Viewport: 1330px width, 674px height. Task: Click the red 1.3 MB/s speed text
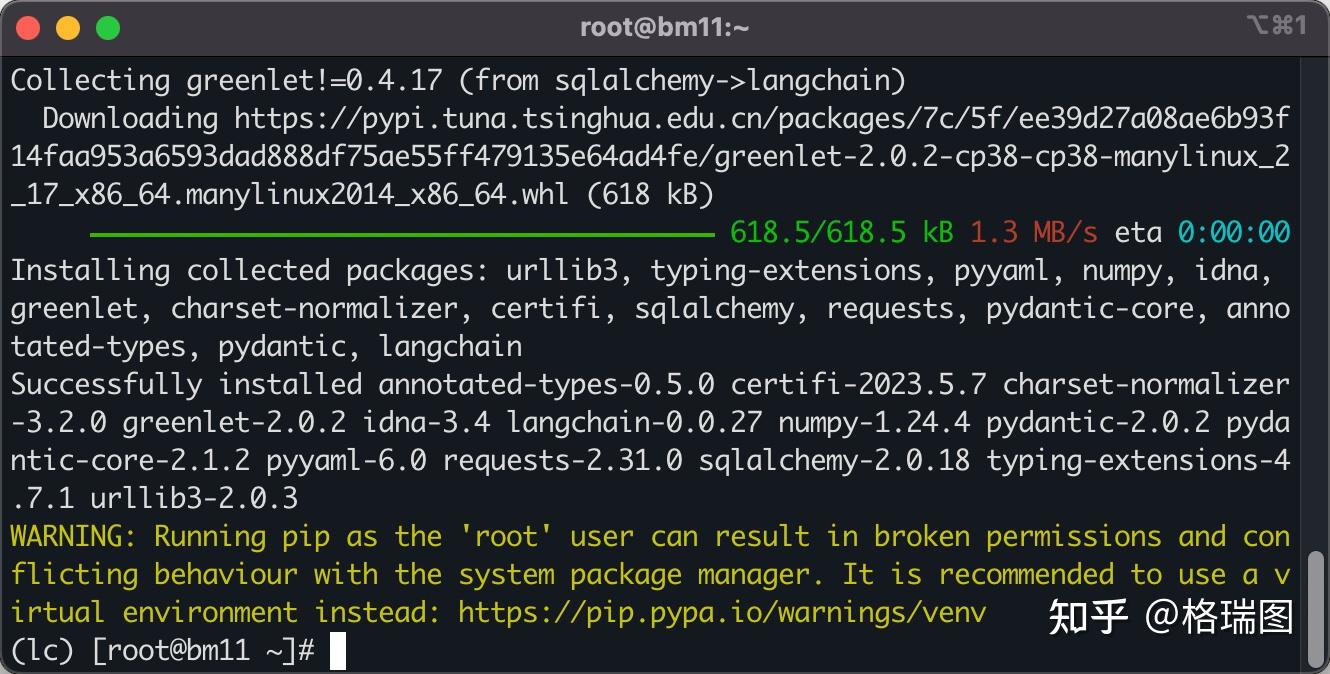1033,233
